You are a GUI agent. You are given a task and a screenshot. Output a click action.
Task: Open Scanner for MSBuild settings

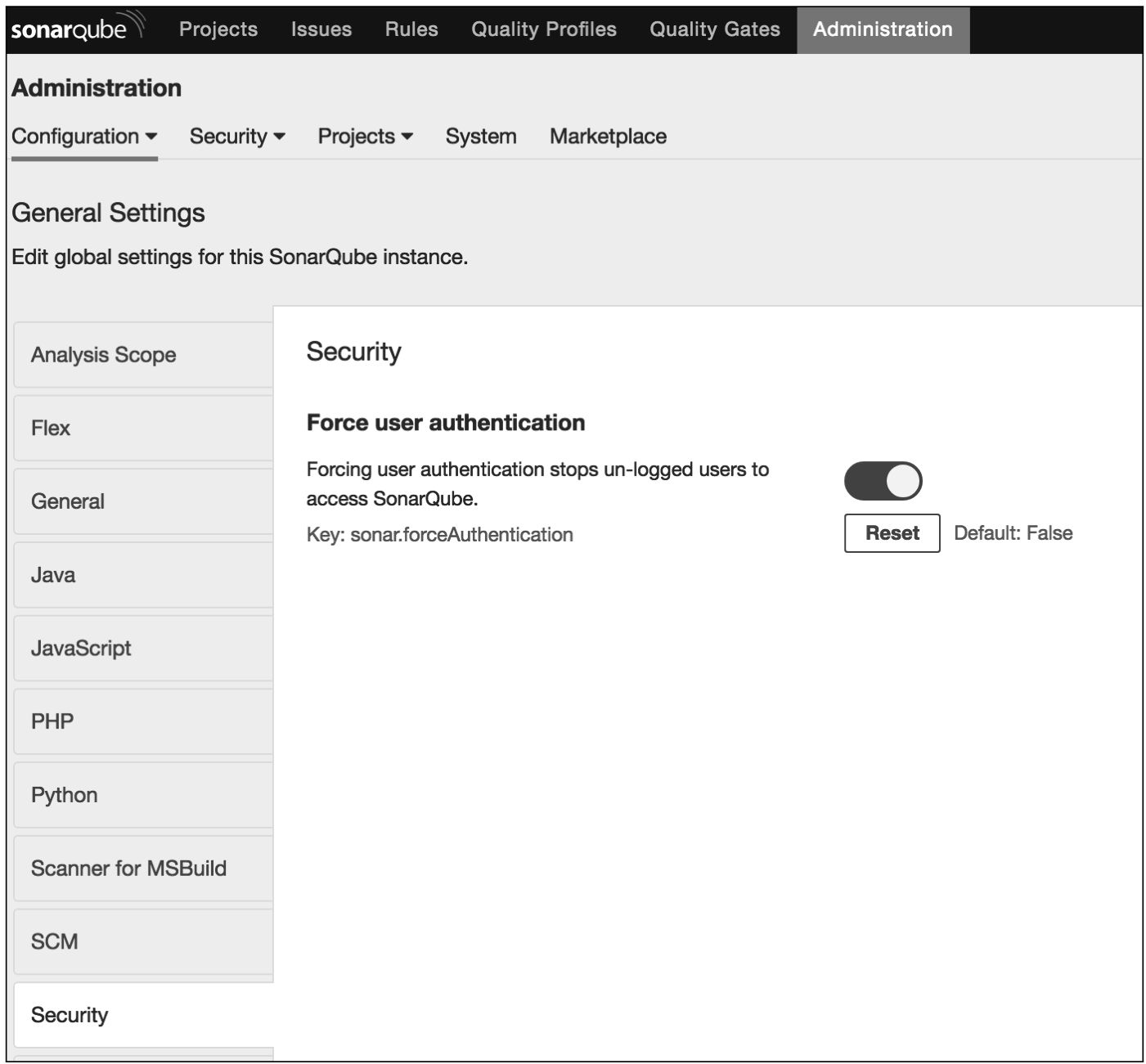coord(144,869)
